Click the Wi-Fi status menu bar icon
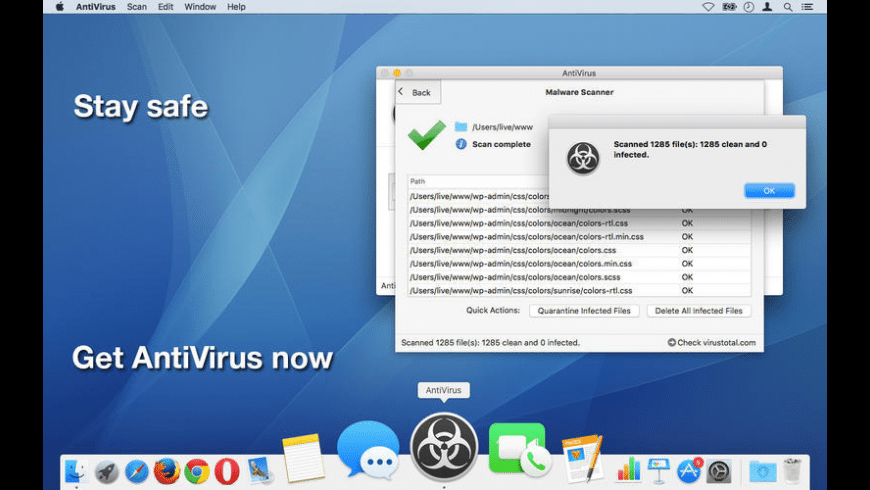Screen dimensions: 870x490 (x=708, y=7)
